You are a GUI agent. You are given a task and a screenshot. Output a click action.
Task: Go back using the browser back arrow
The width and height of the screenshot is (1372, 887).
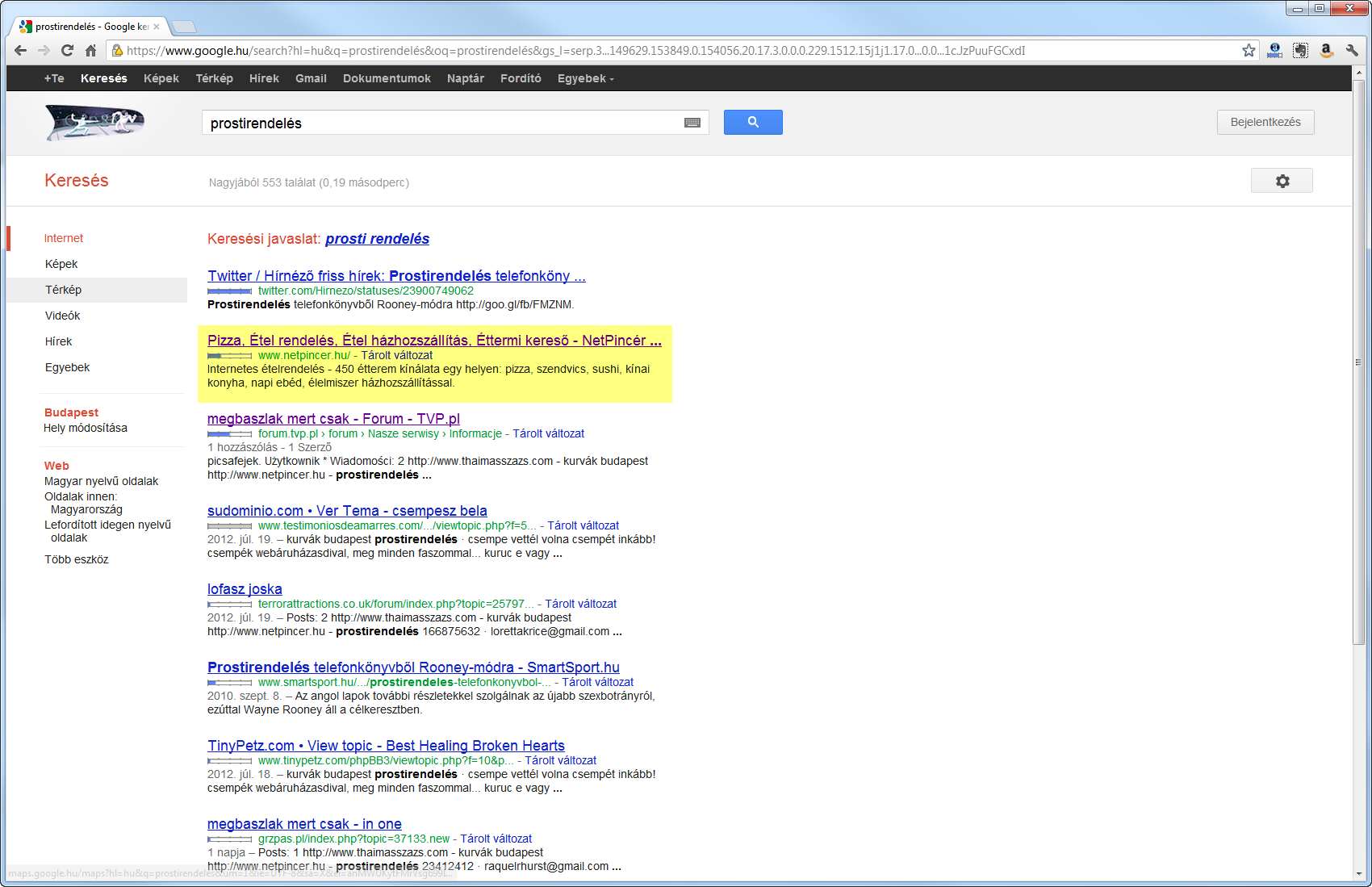tap(21, 50)
